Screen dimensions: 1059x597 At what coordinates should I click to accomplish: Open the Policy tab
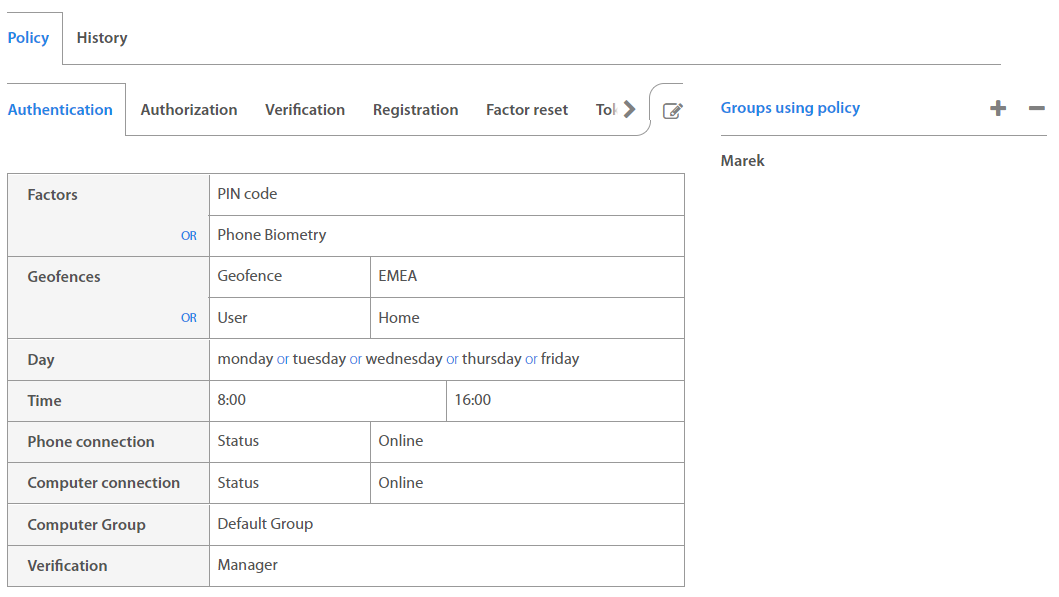point(28,38)
